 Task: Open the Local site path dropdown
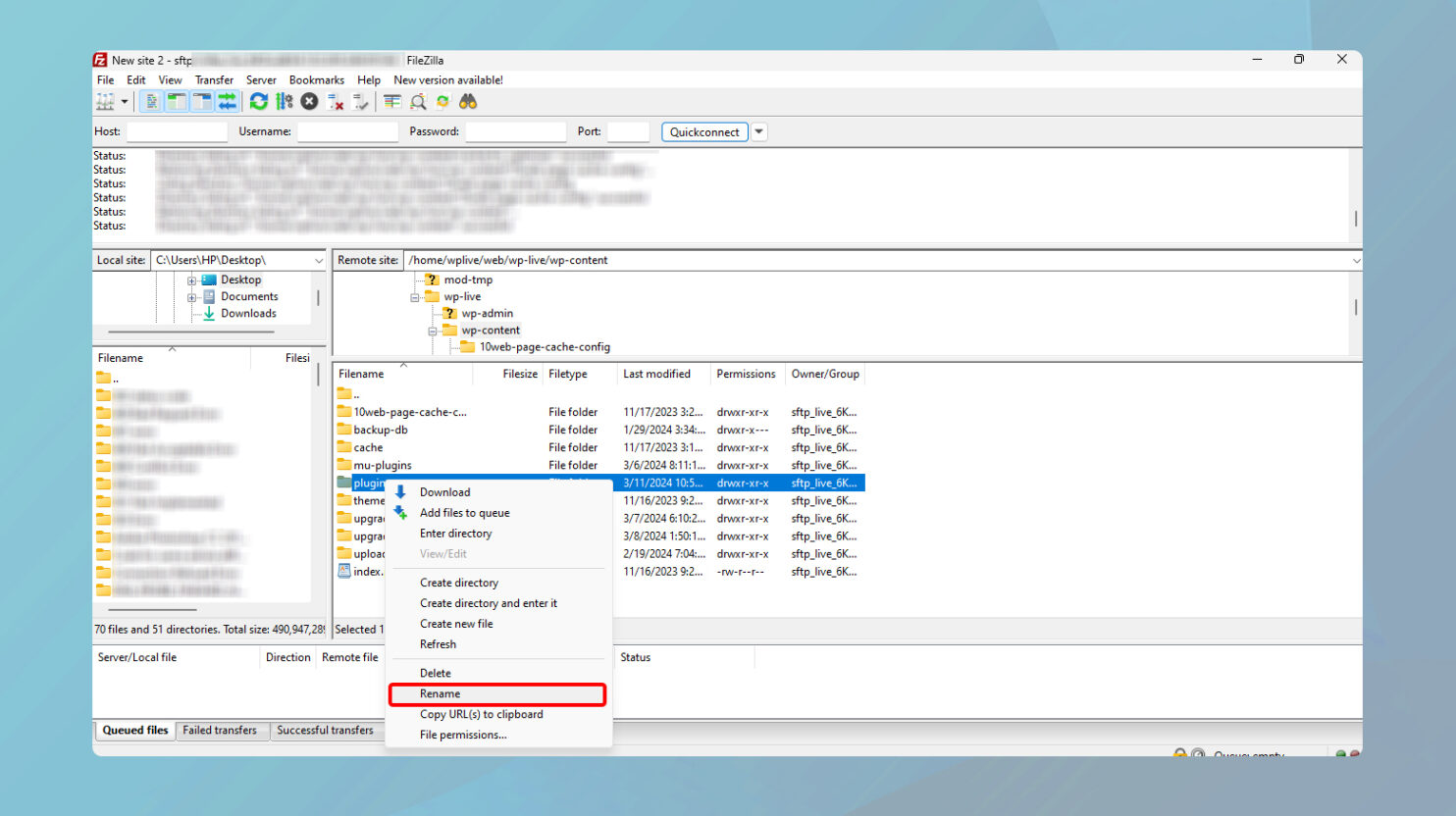318,260
